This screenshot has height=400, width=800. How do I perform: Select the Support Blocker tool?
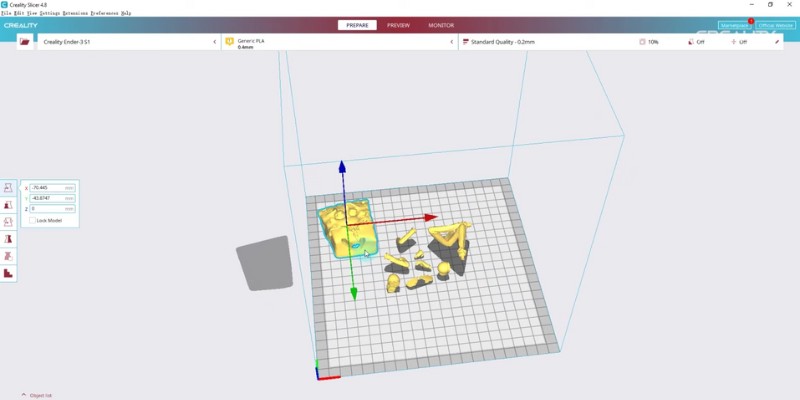pos(8,273)
